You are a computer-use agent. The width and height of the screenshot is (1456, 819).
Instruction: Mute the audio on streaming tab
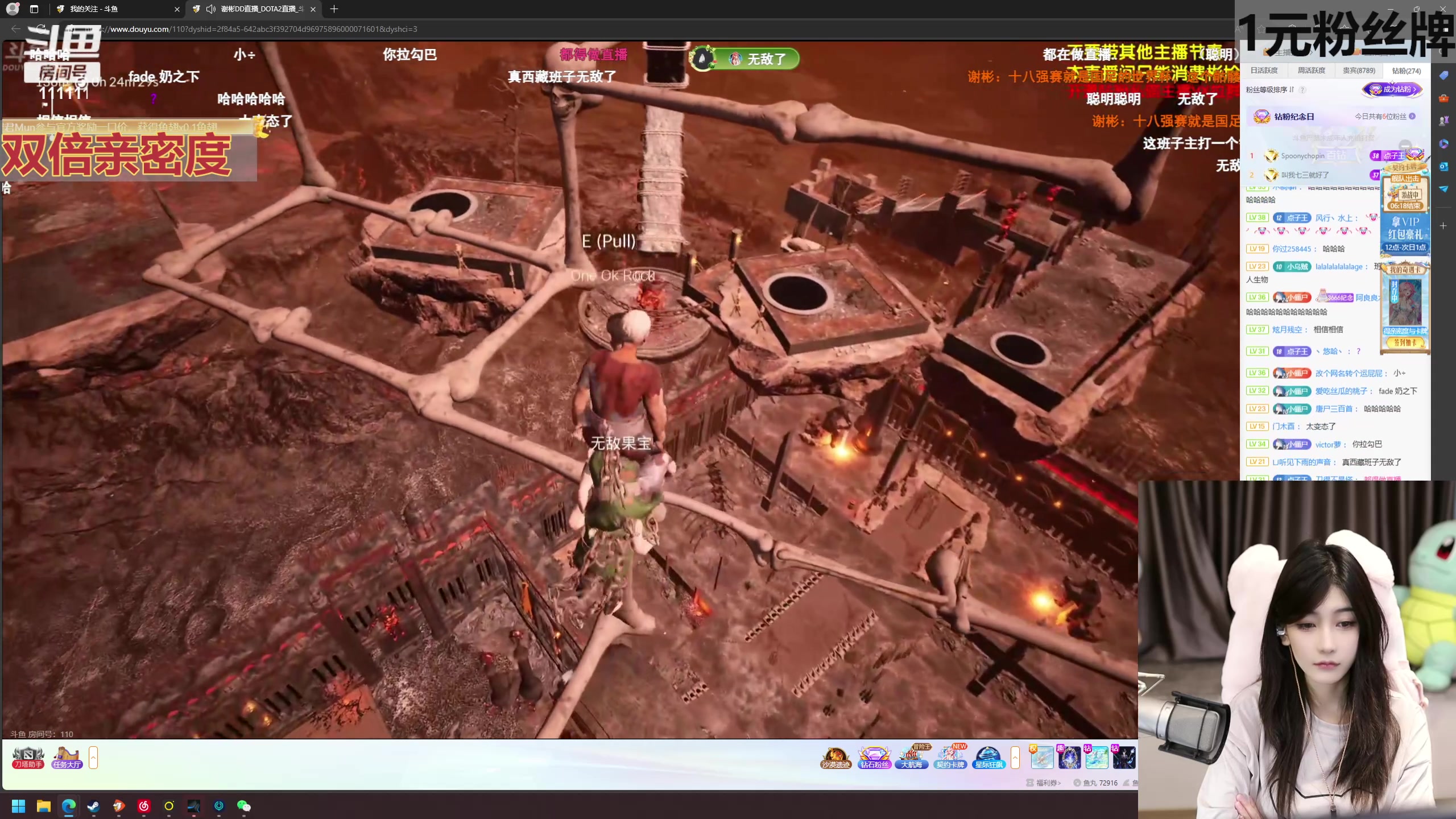(x=211, y=9)
